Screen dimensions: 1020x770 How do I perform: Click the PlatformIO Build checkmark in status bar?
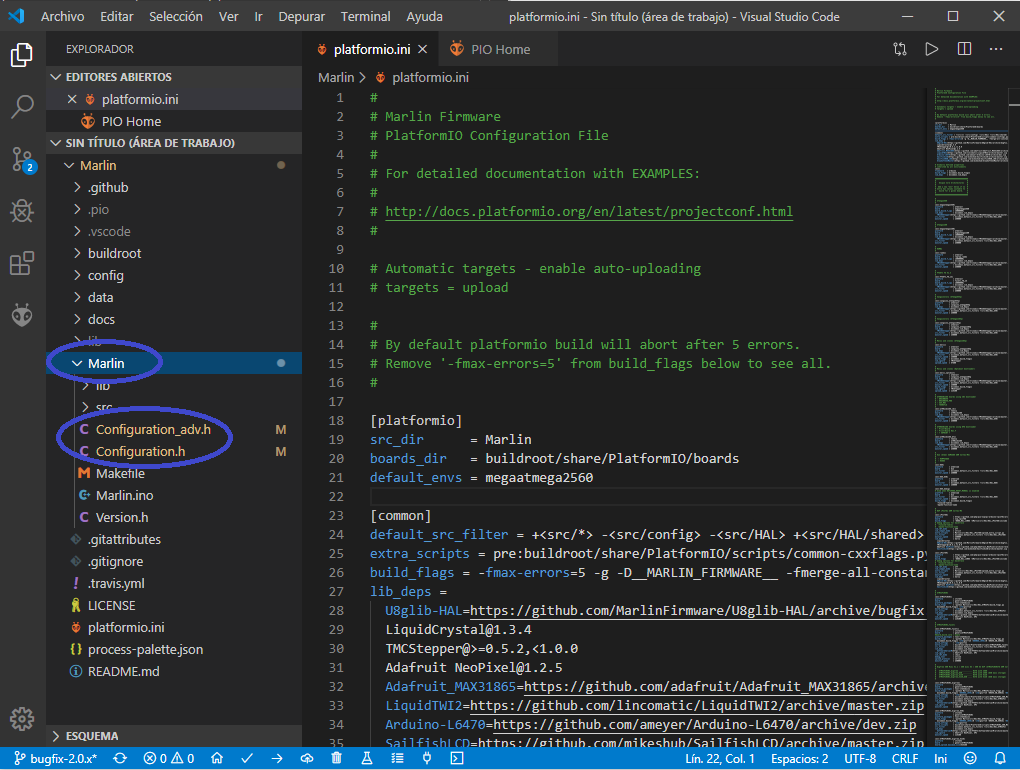tap(249, 758)
